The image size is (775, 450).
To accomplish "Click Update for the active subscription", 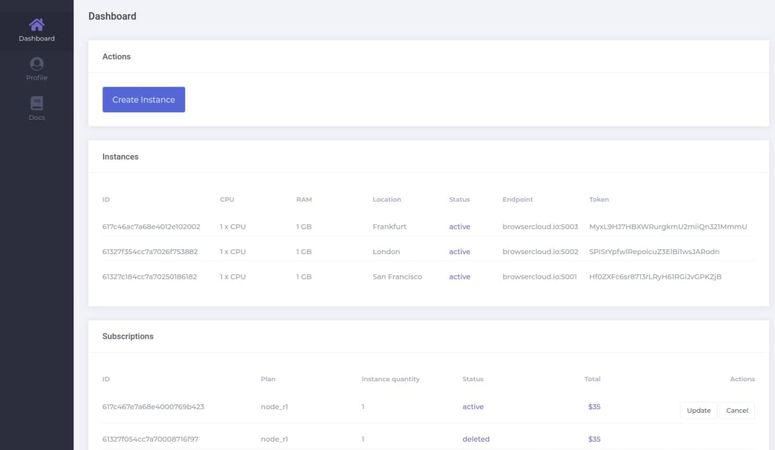I will pyautogui.click(x=698, y=410).
